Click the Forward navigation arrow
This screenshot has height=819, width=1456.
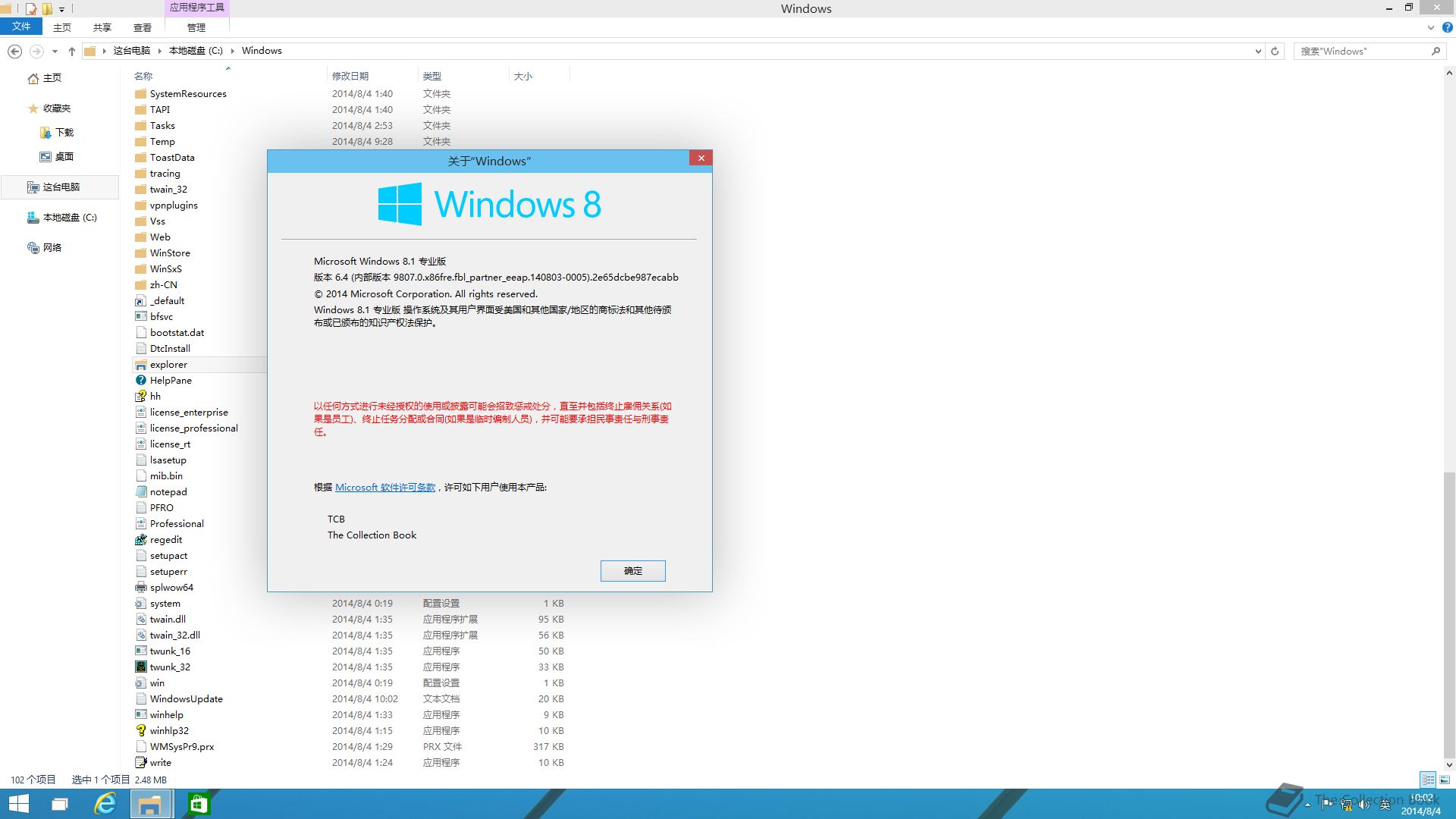36,51
